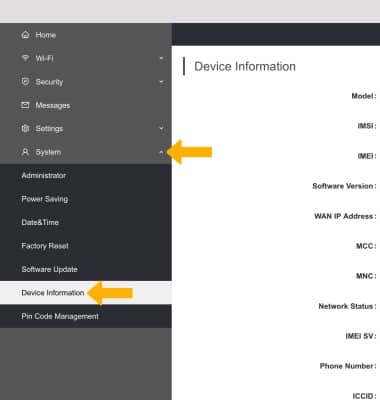This screenshot has height=400, width=380.
Task: Expand the Wi-Fi submenu arrow
Action: click(x=161, y=58)
